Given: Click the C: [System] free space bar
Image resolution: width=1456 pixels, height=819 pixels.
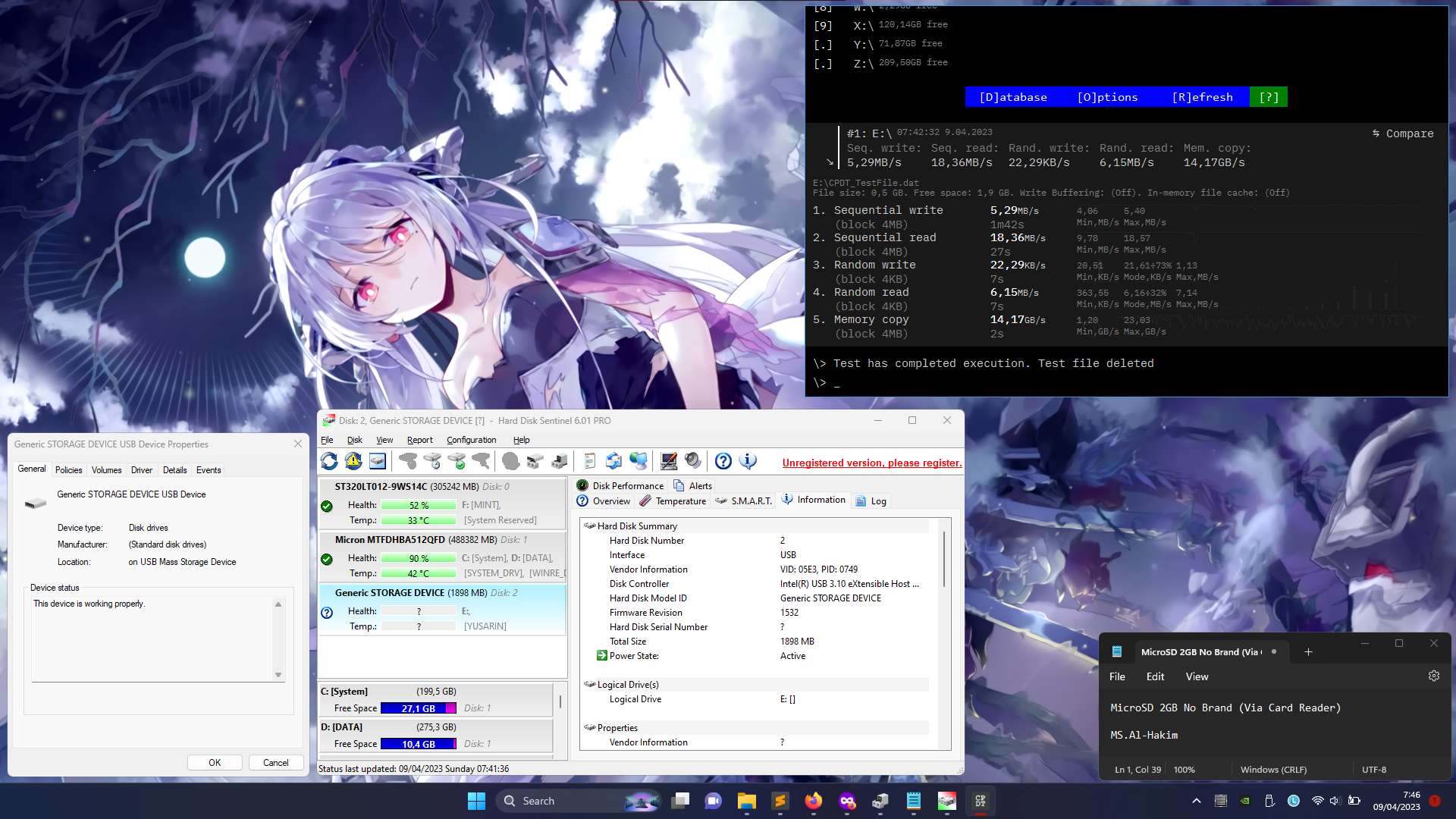Looking at the screenshot, I should 419,708.
